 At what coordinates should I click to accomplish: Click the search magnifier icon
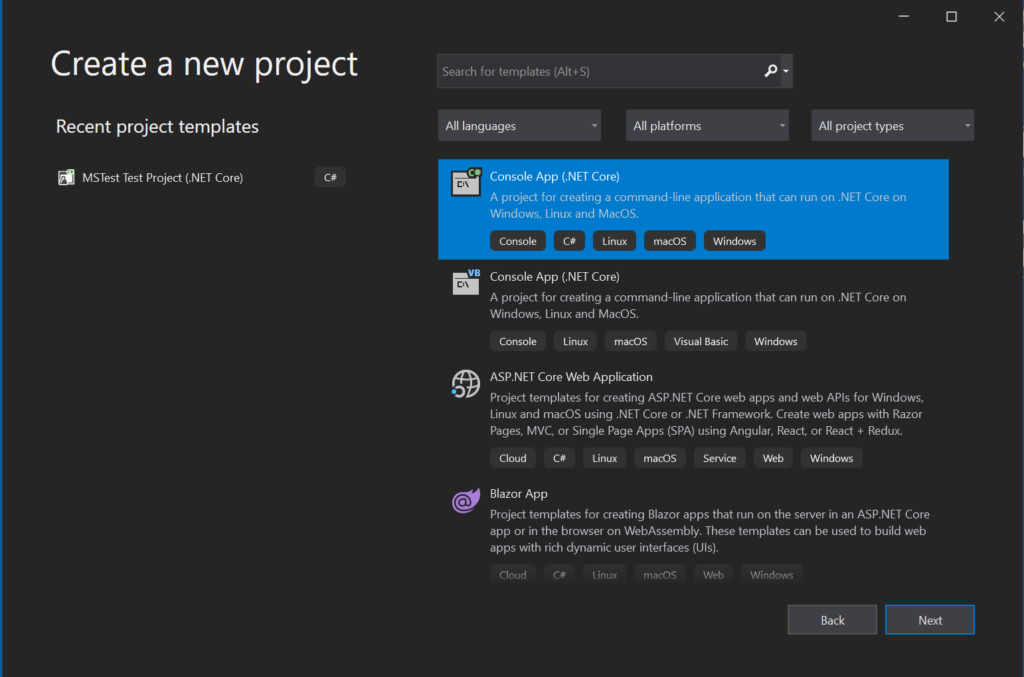click(770, 71)
